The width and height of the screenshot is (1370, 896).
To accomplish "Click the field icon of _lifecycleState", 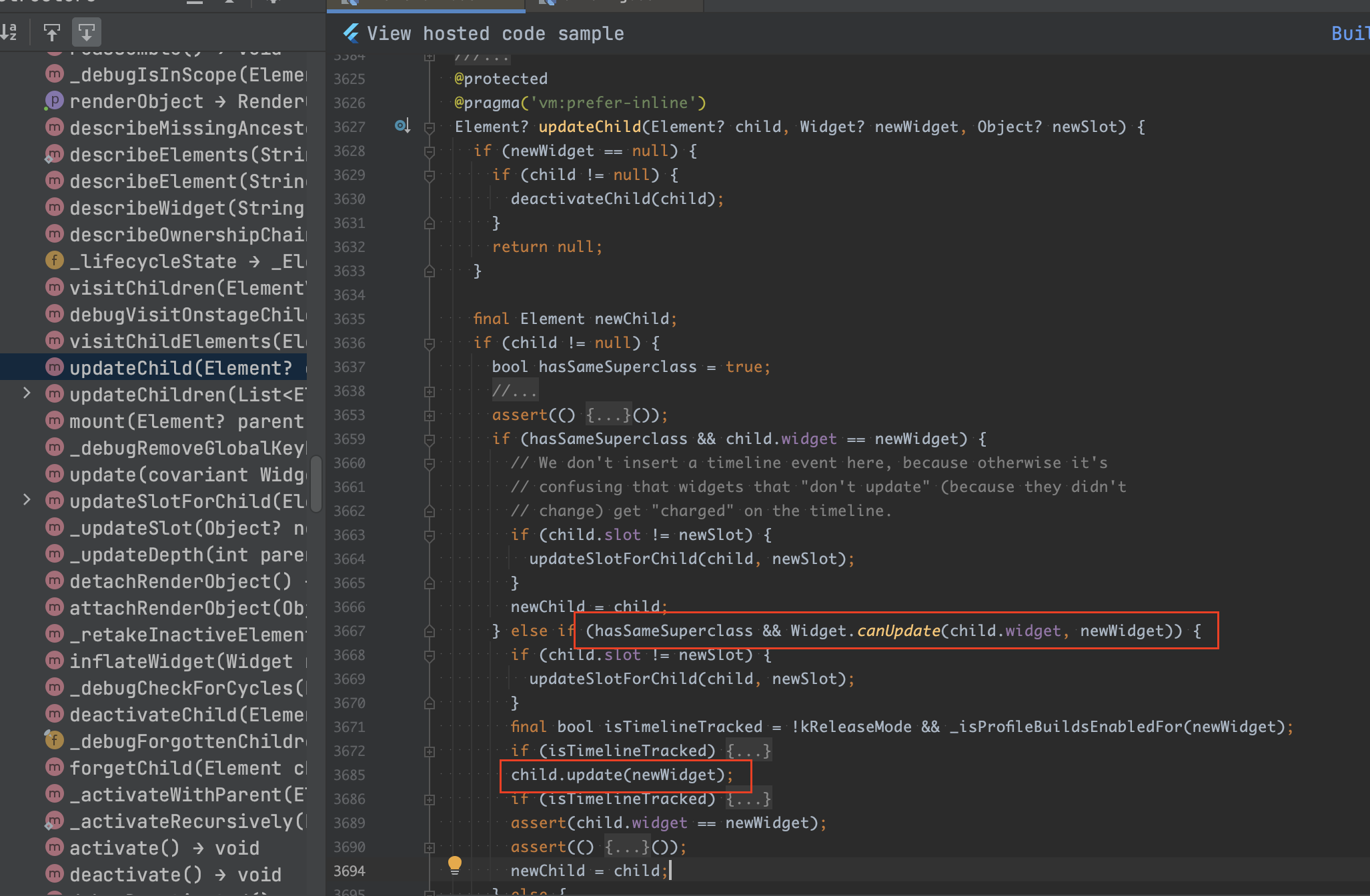I will tap(55, 261).
